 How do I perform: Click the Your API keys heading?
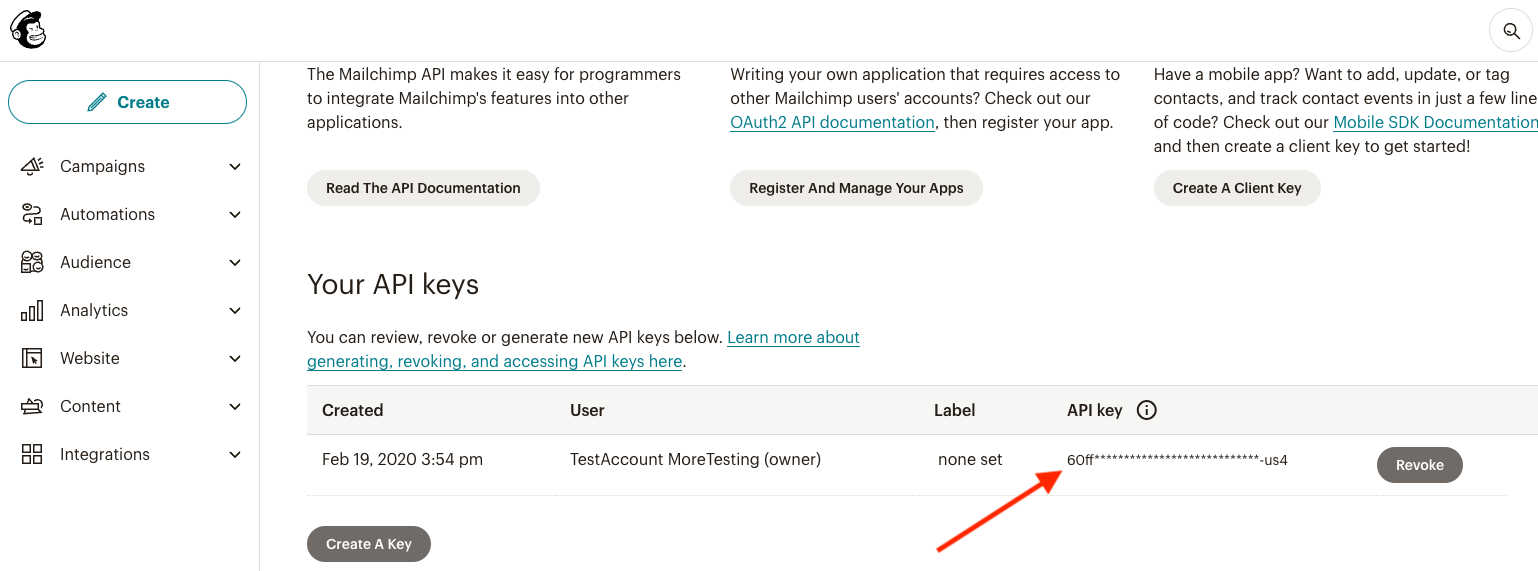coord(393,285)
